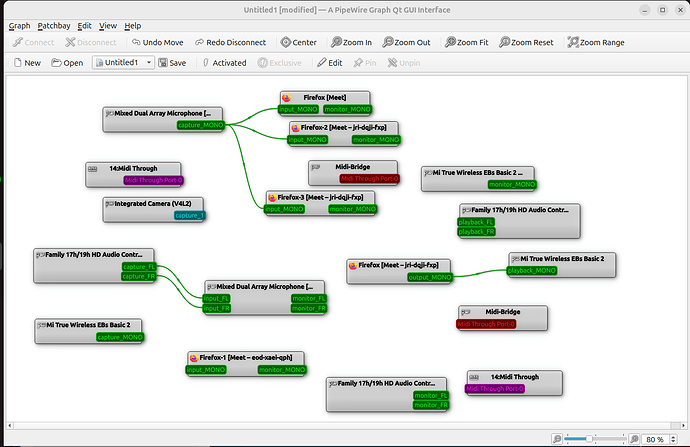The width and height of the screenshot is (690, 447).
Task: Reset the zoom level
Action: (x=526, y=42)
